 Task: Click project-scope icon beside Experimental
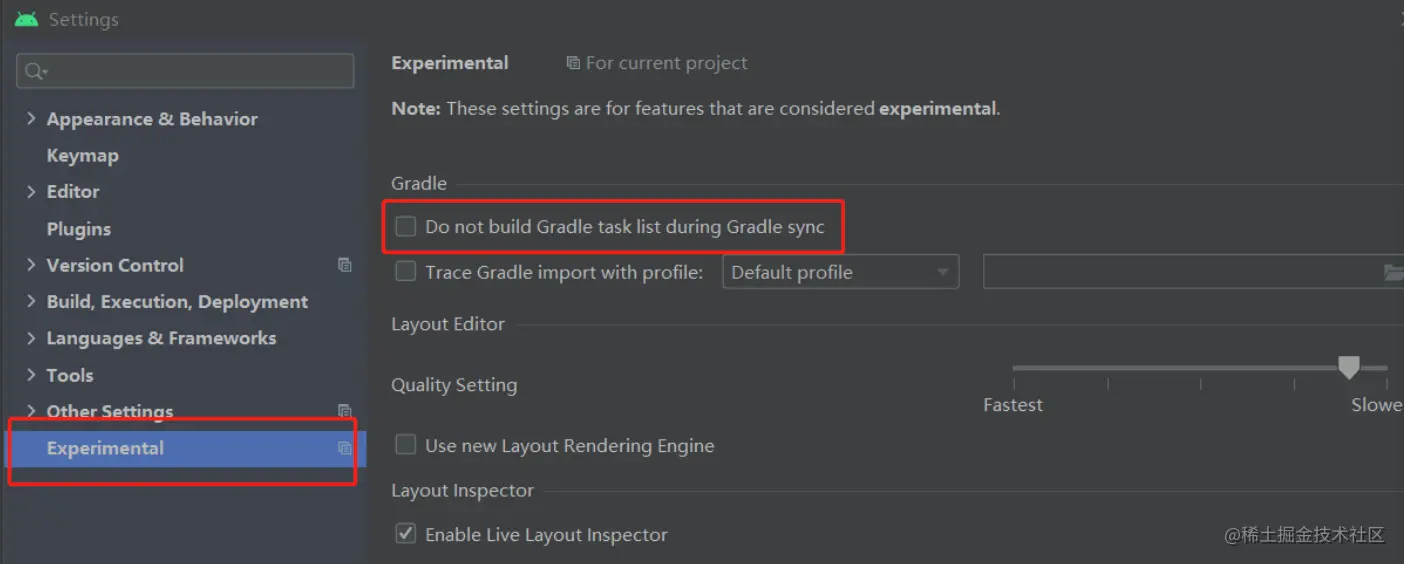tap(345, 448)
